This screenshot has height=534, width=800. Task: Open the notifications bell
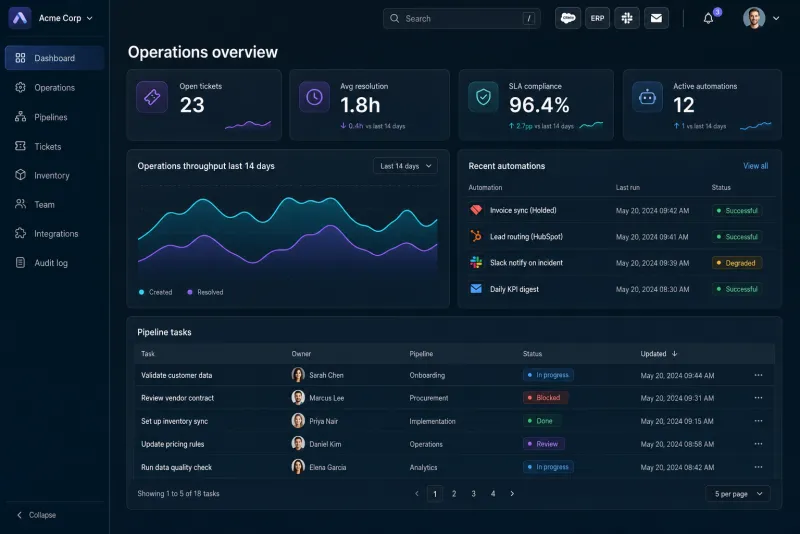[708, 19]
